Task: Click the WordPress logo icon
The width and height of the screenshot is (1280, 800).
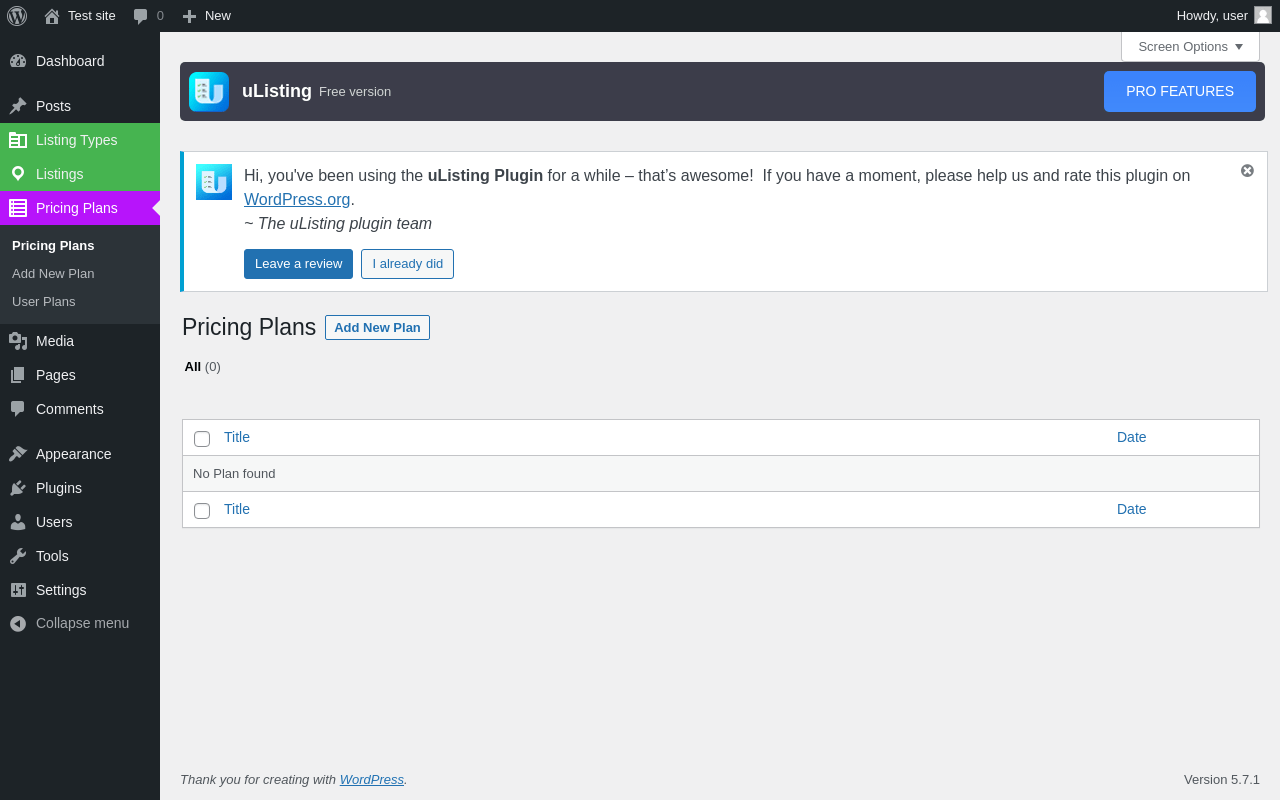Action: pyautogui.click(x=17, y=16)
